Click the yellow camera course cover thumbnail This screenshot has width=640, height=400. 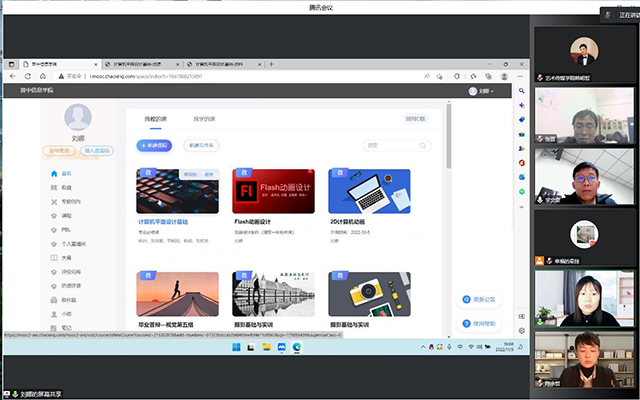coord(369,294)
